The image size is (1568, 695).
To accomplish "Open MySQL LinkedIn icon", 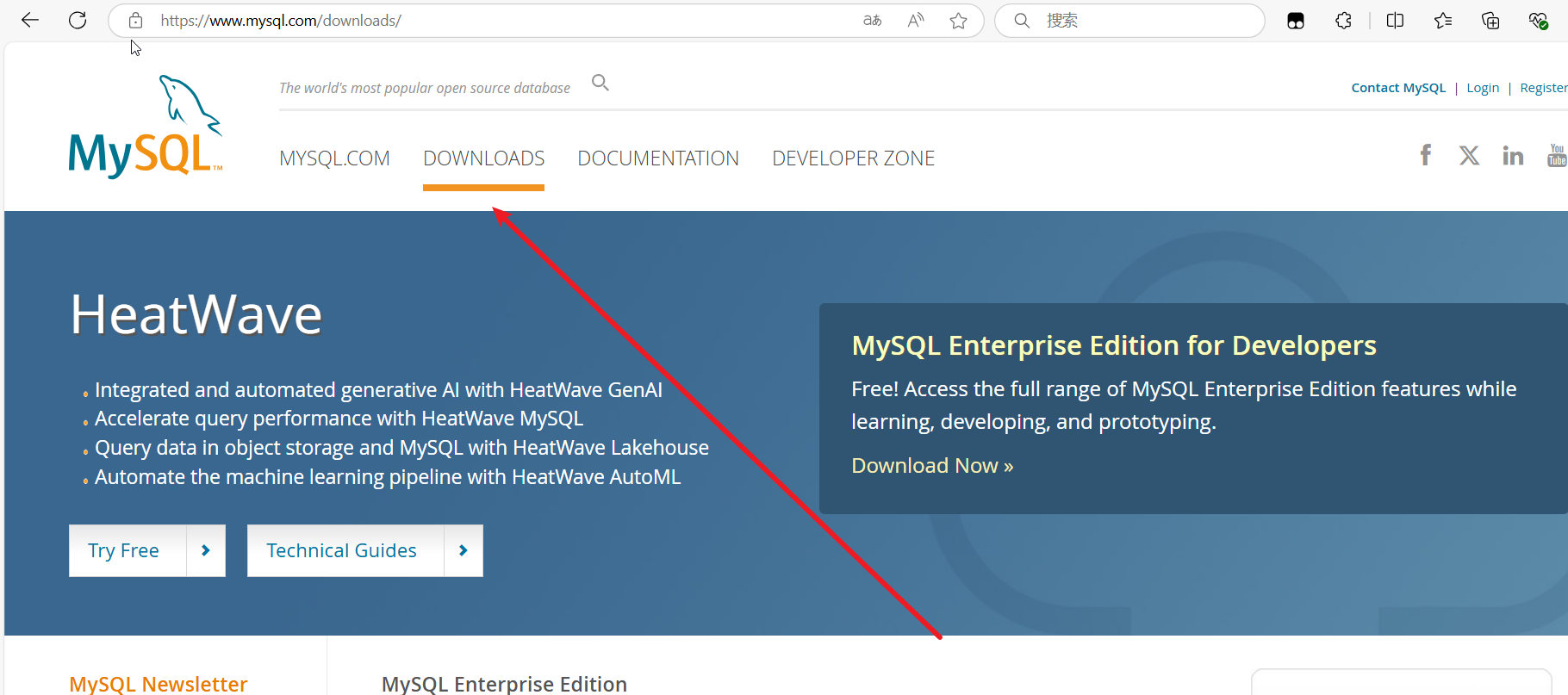I will (x=1513, y=155).
